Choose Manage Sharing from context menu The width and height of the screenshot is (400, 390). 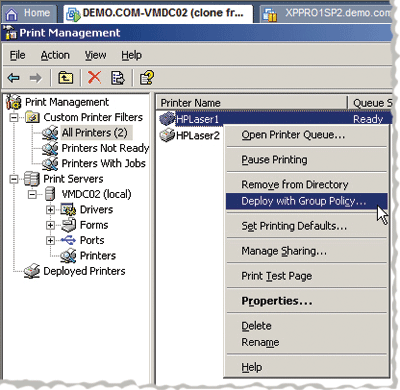(307, 251)
